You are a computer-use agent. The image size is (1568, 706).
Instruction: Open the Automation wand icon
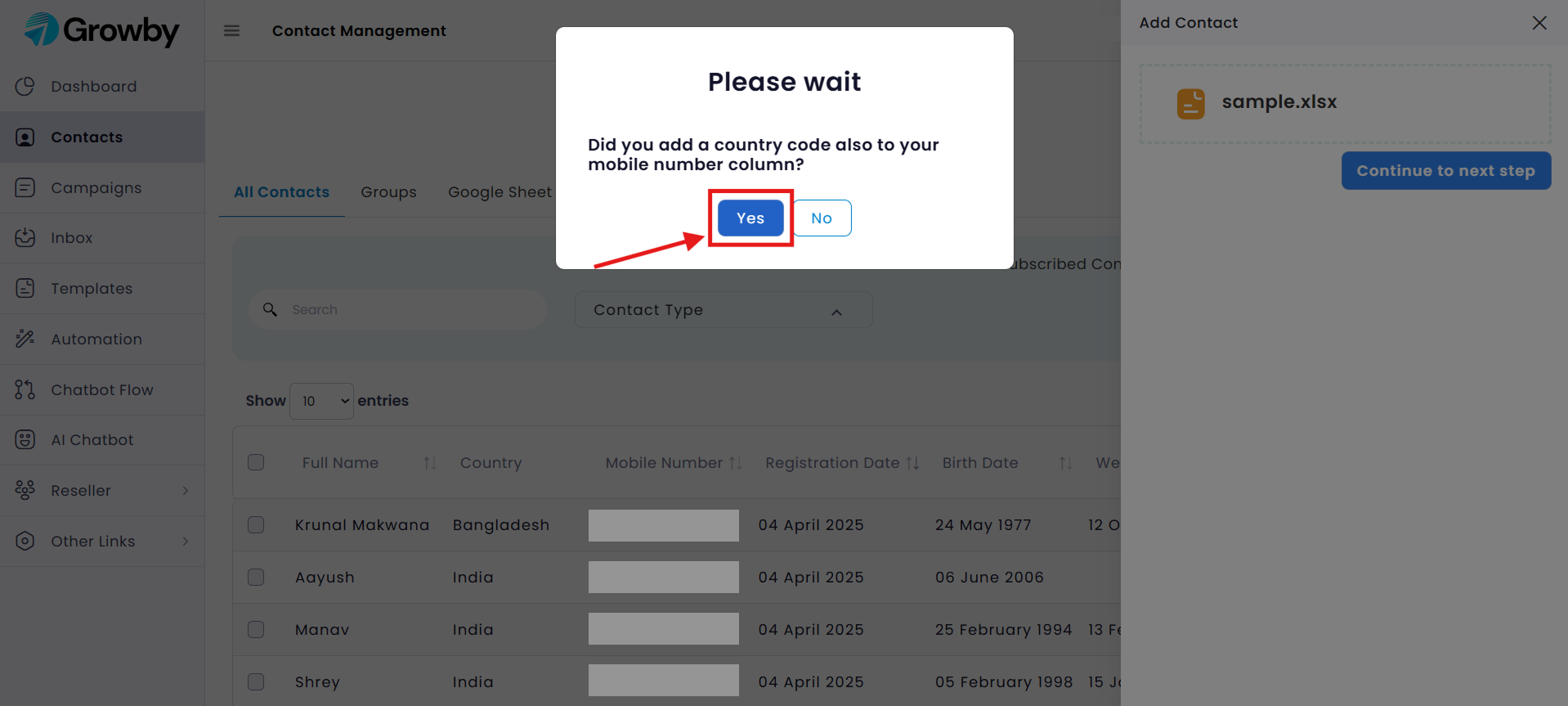point(25,339)
